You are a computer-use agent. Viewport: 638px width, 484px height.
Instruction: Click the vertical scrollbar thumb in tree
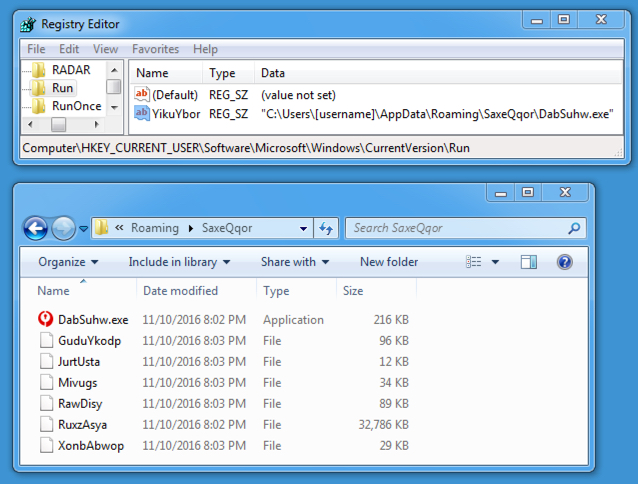click(114, 86)
